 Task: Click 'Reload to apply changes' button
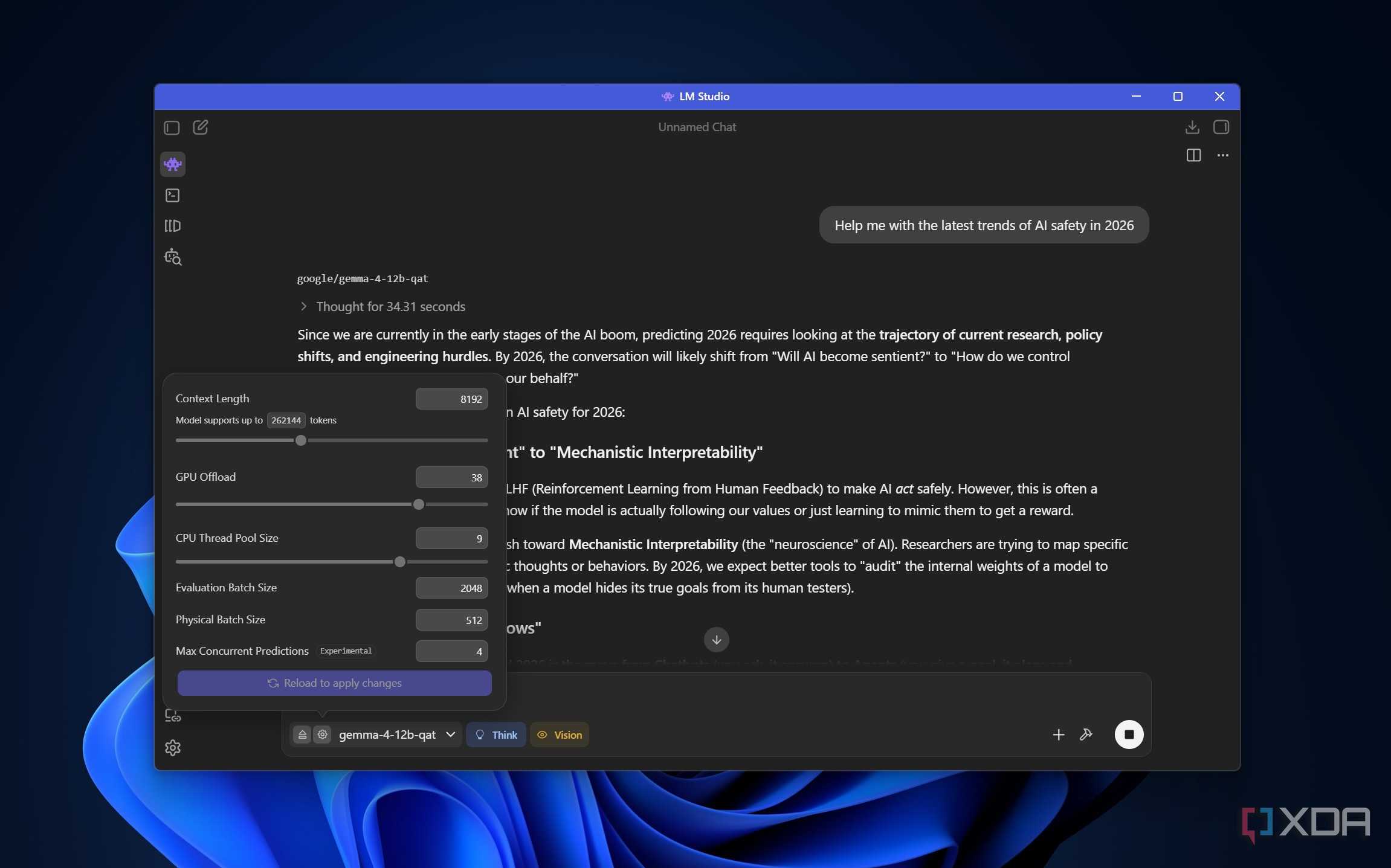coord(335,683)
